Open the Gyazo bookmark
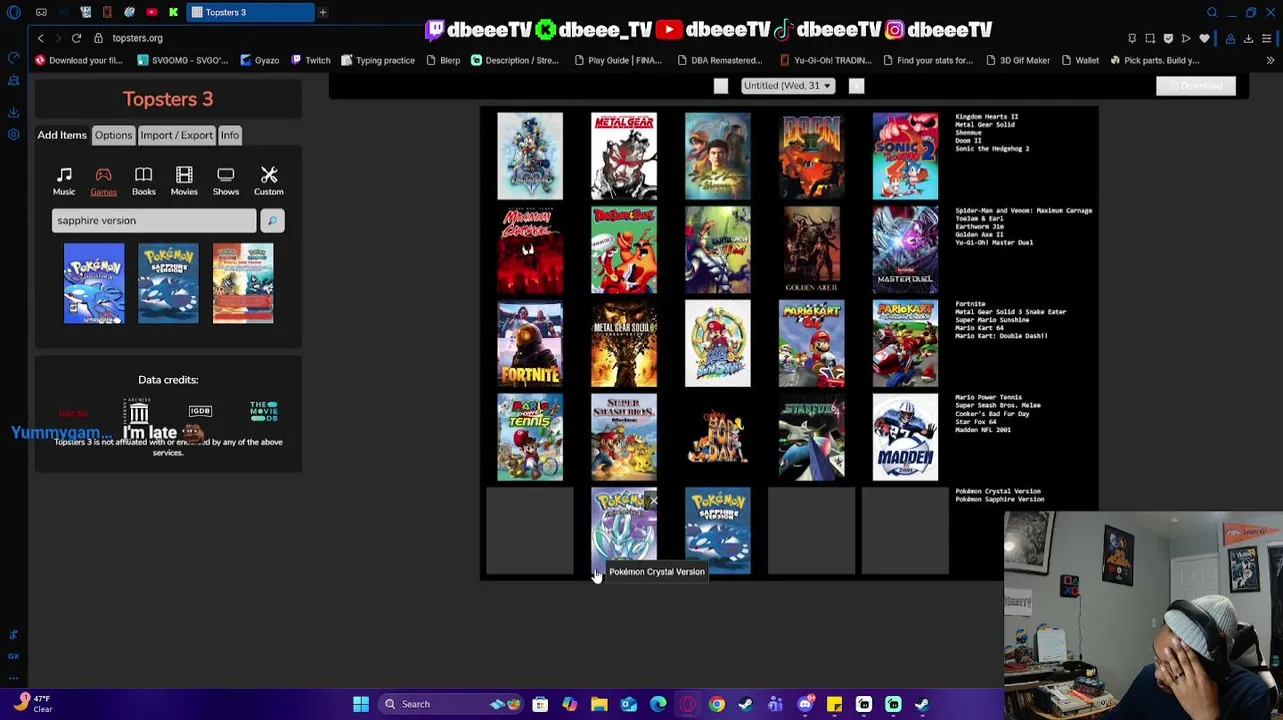The image size is (1283, 720). click(260, 60)
